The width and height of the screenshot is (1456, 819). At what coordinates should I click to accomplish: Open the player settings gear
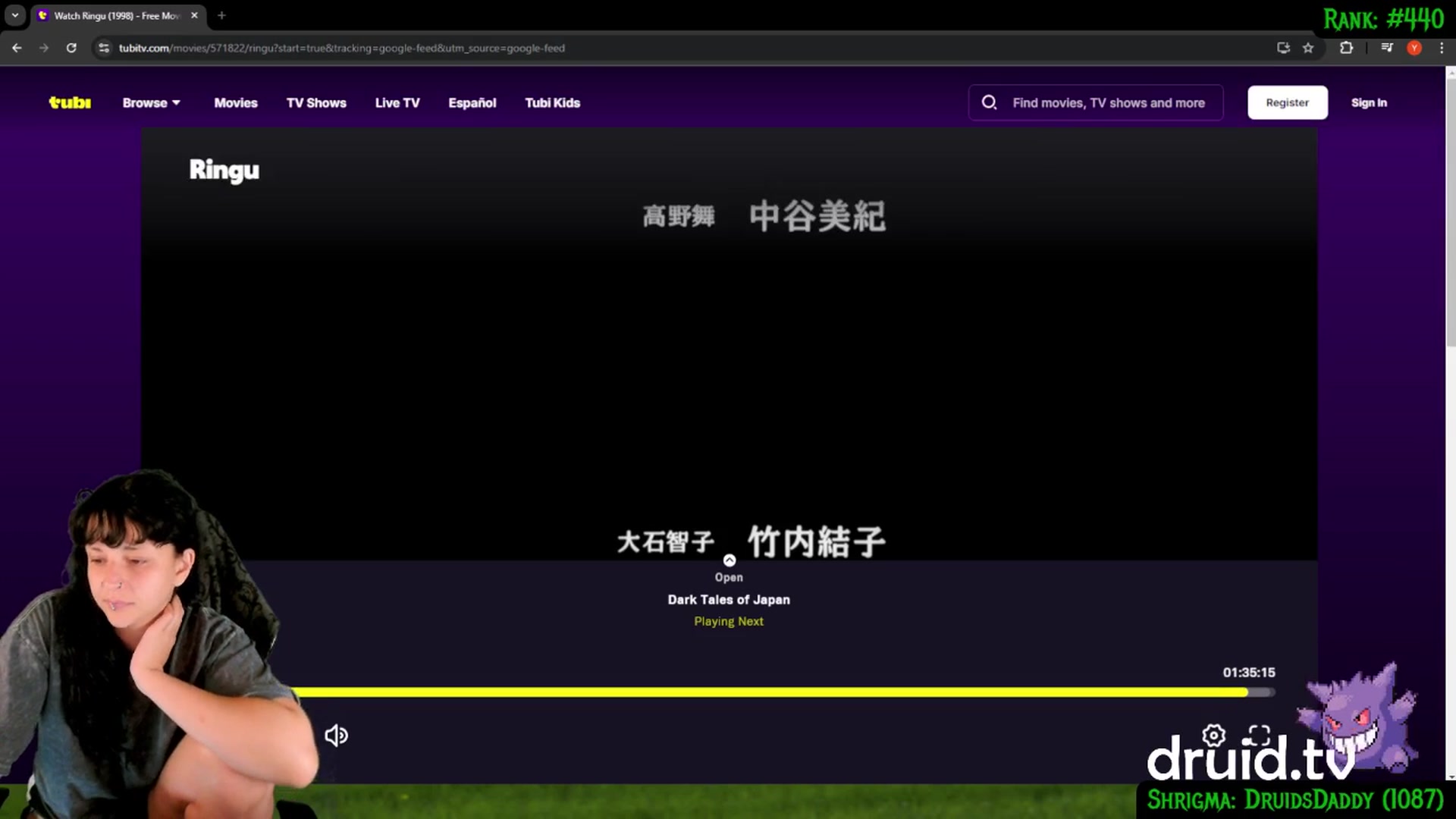point(1213,735)
